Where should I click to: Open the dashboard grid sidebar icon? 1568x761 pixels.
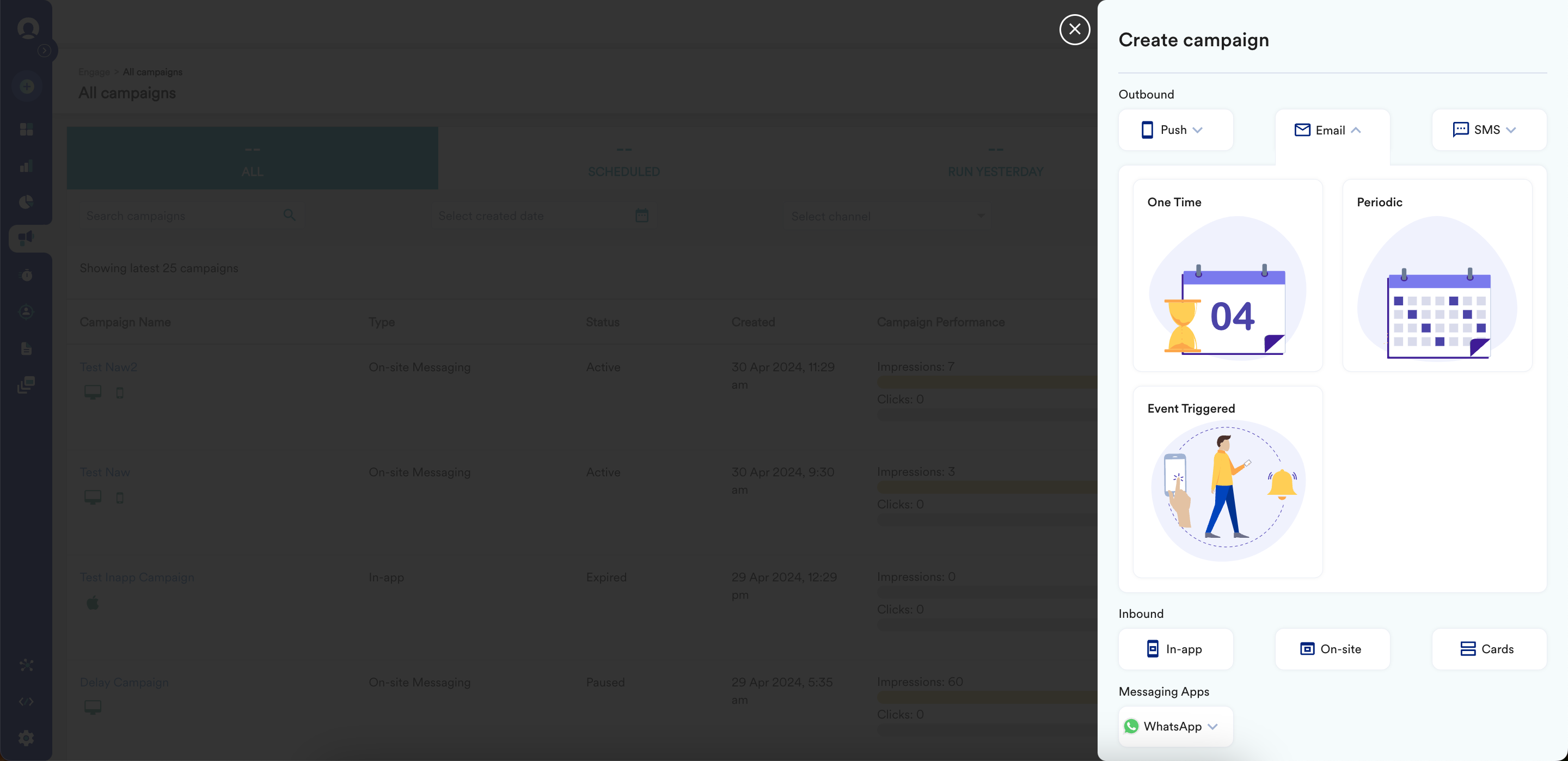[x=26, y=129]
